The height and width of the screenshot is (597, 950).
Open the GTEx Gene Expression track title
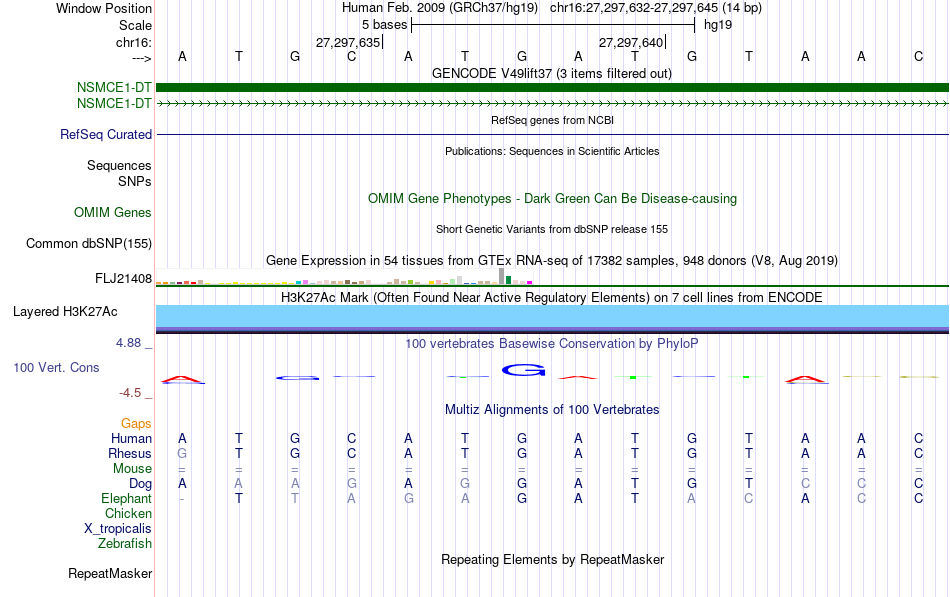point(551,261)
